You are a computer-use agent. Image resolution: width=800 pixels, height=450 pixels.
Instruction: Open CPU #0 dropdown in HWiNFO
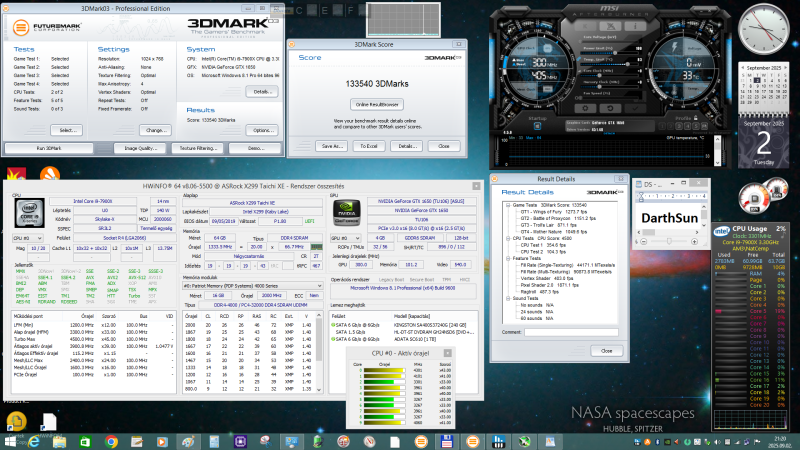[28, 238]
